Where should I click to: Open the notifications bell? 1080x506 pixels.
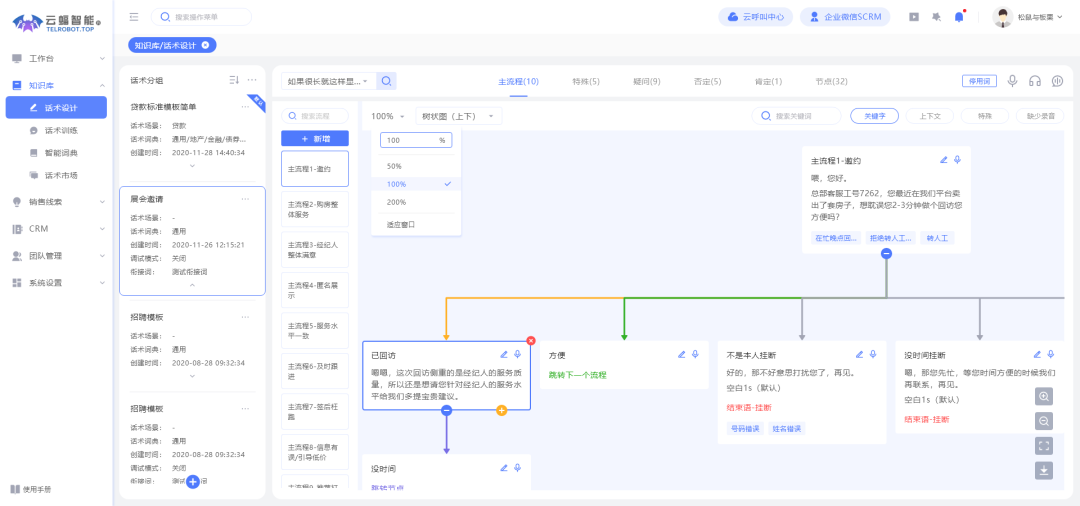[959, 17]
